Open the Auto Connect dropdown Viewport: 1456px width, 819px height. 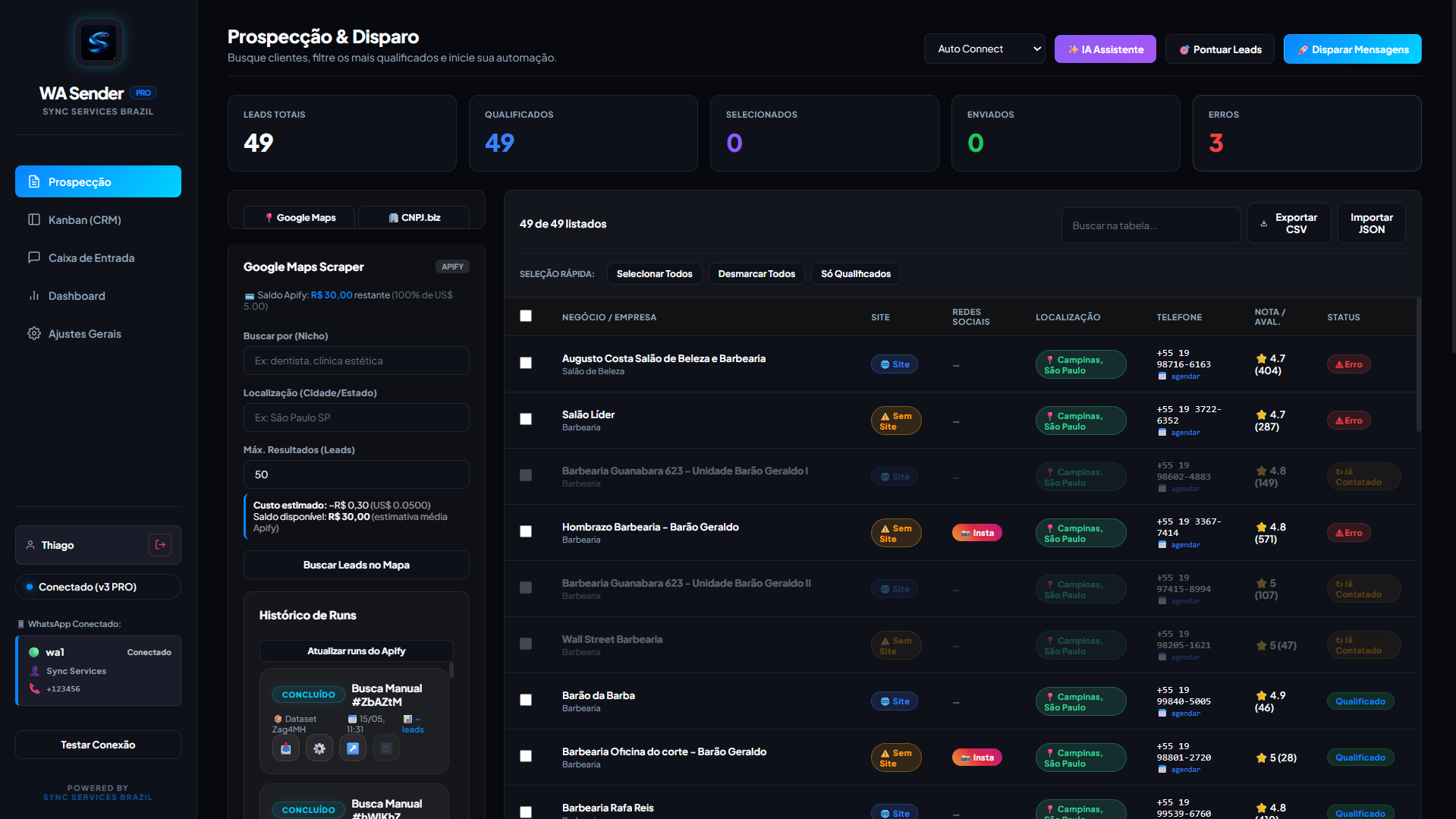(x=985, y=49)
